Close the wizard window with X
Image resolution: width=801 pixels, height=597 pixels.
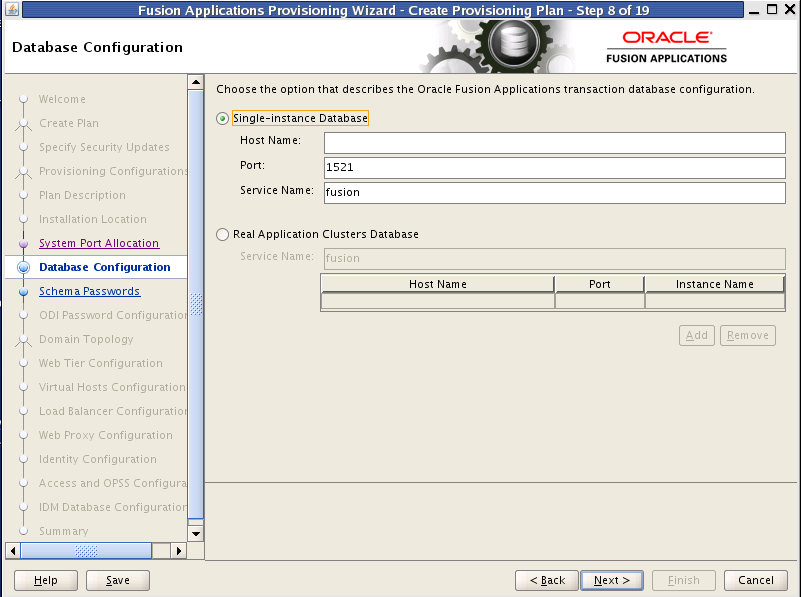[x=790, y=9]
